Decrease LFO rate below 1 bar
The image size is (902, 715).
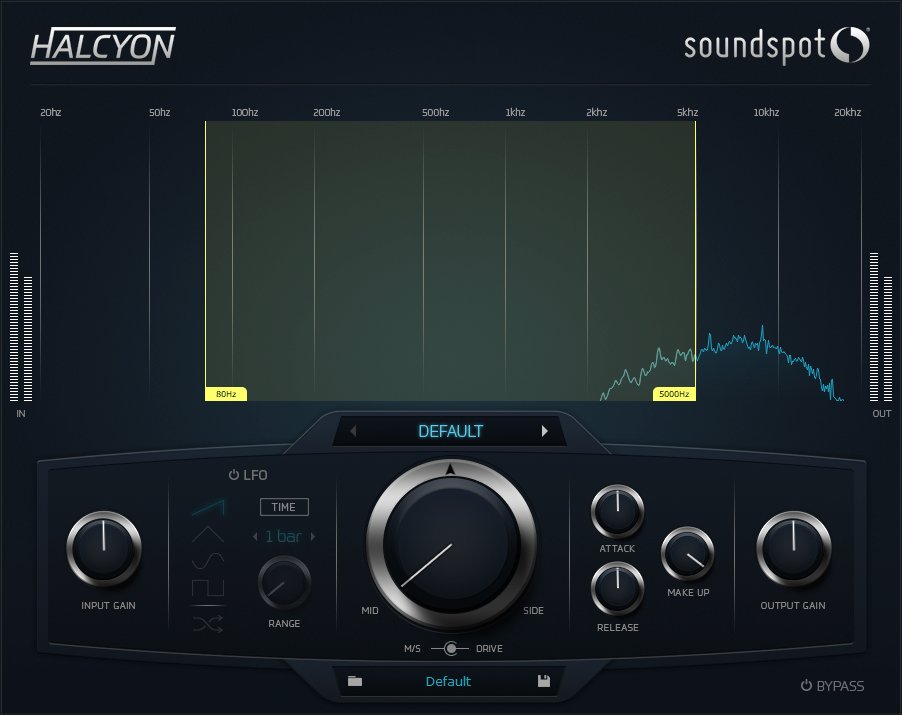(255, 537)
